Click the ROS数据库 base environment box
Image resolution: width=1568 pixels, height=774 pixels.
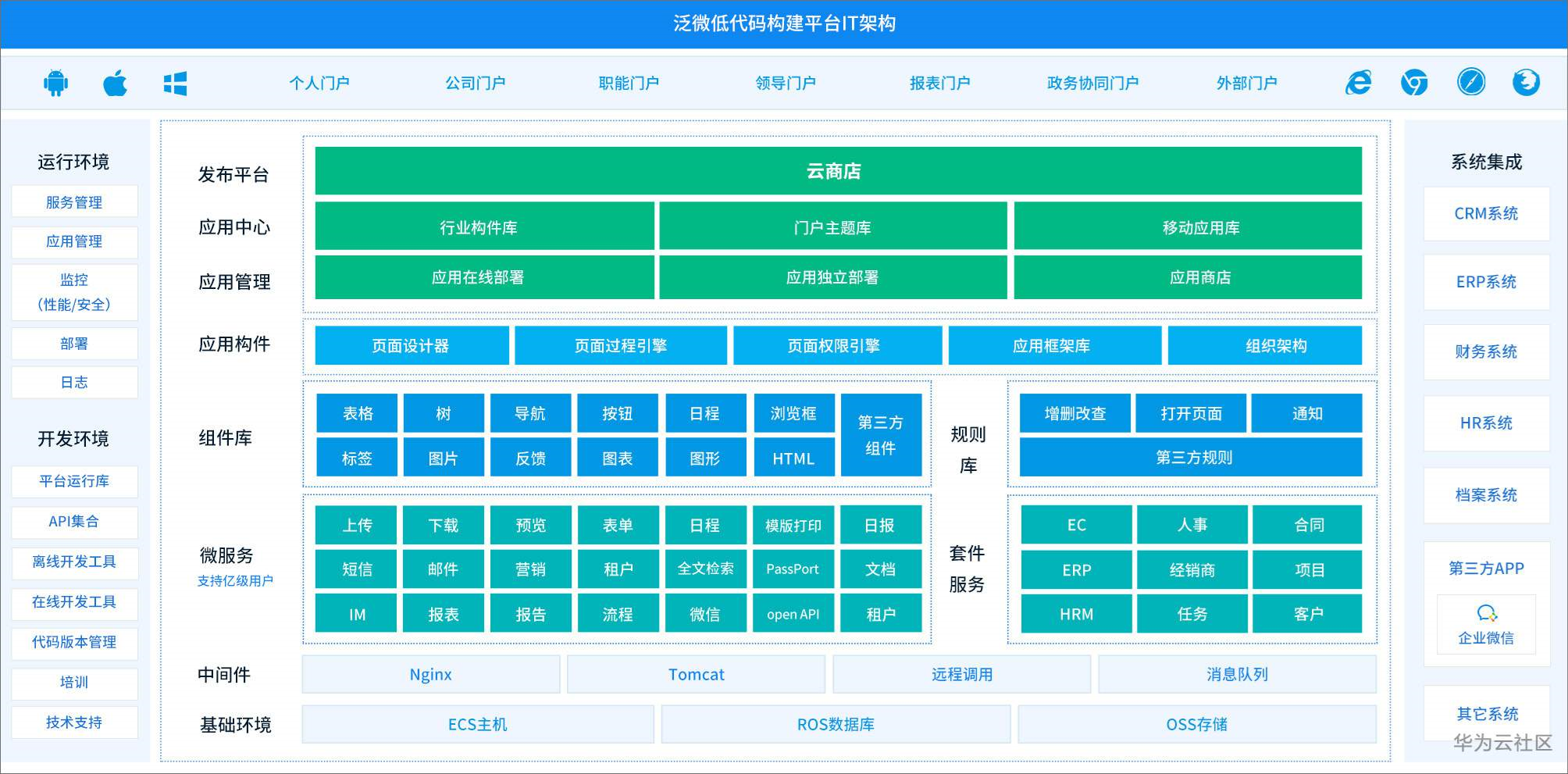tap(836, 724)
